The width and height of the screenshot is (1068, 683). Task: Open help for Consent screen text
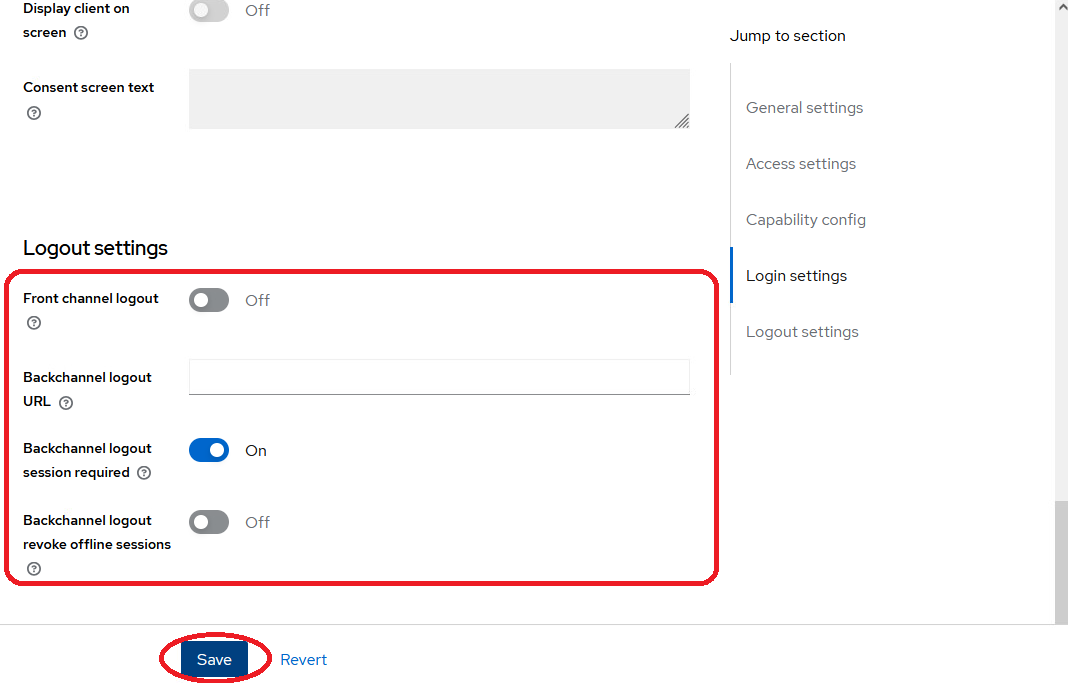pyautogui.click(x=33, y=113)
